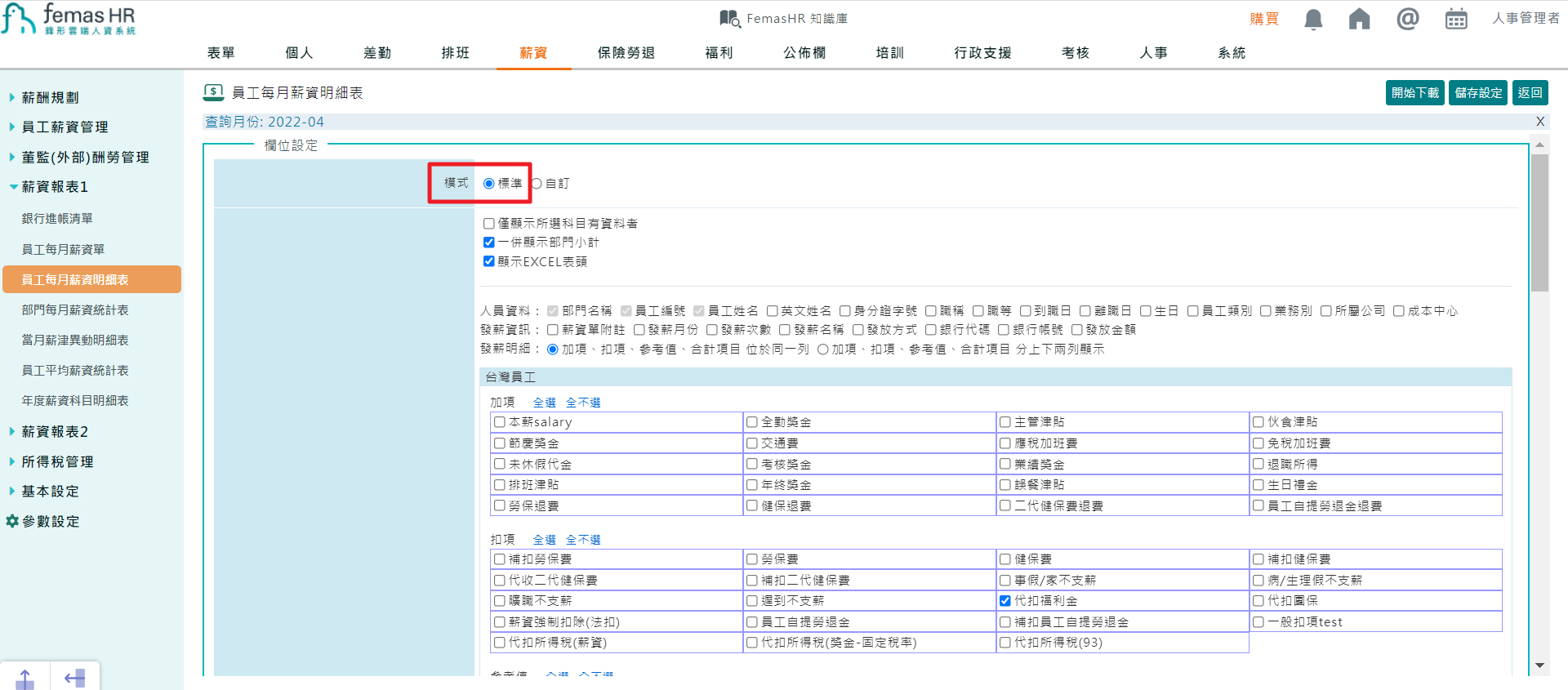
Task: Open the notifications bell icon
Action: click(x=1313, y=19)
